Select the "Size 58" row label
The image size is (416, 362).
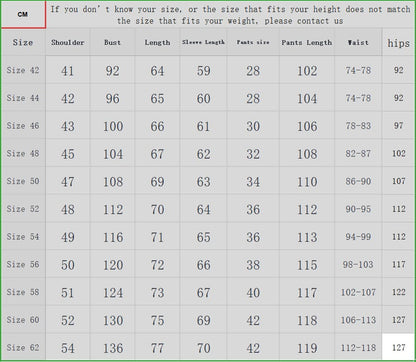23,292
